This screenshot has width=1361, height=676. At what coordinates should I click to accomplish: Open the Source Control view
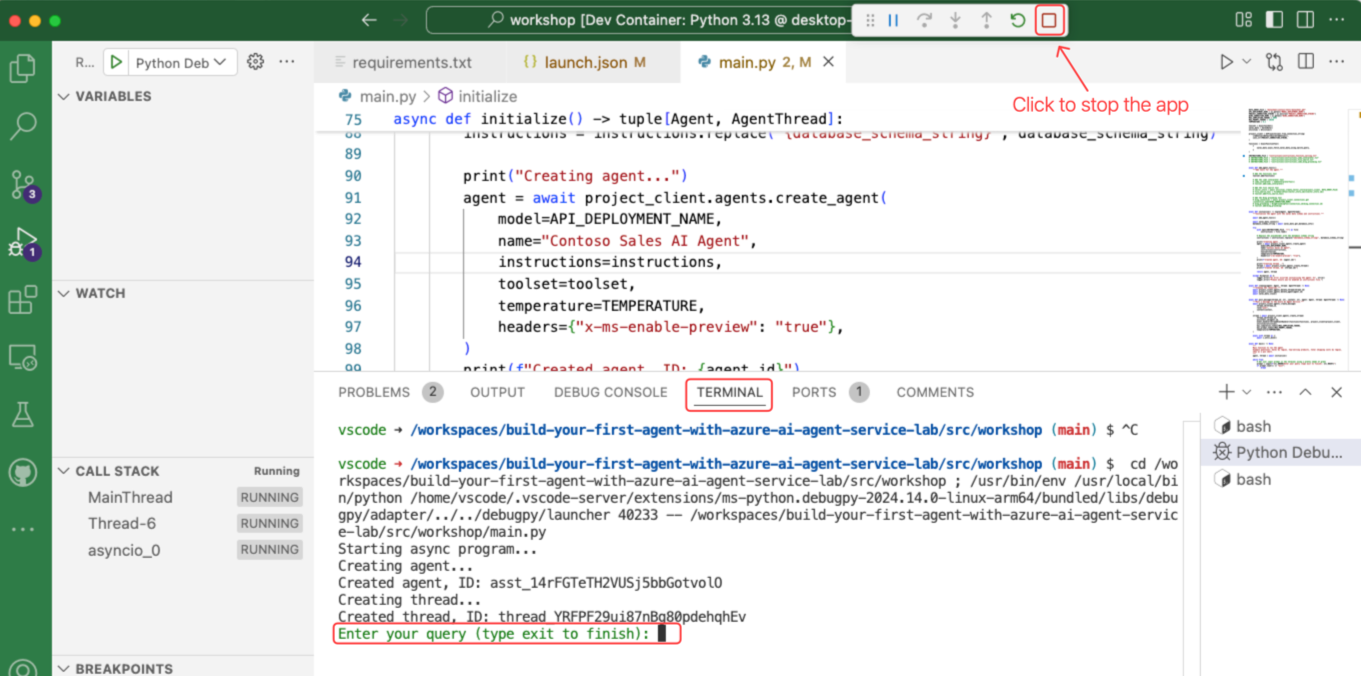click(22, 184)
